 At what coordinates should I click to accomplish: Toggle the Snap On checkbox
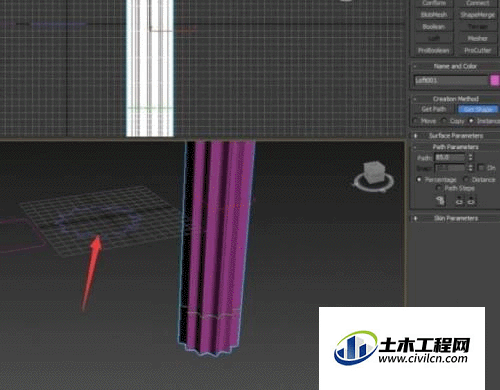tap(481, 168)
